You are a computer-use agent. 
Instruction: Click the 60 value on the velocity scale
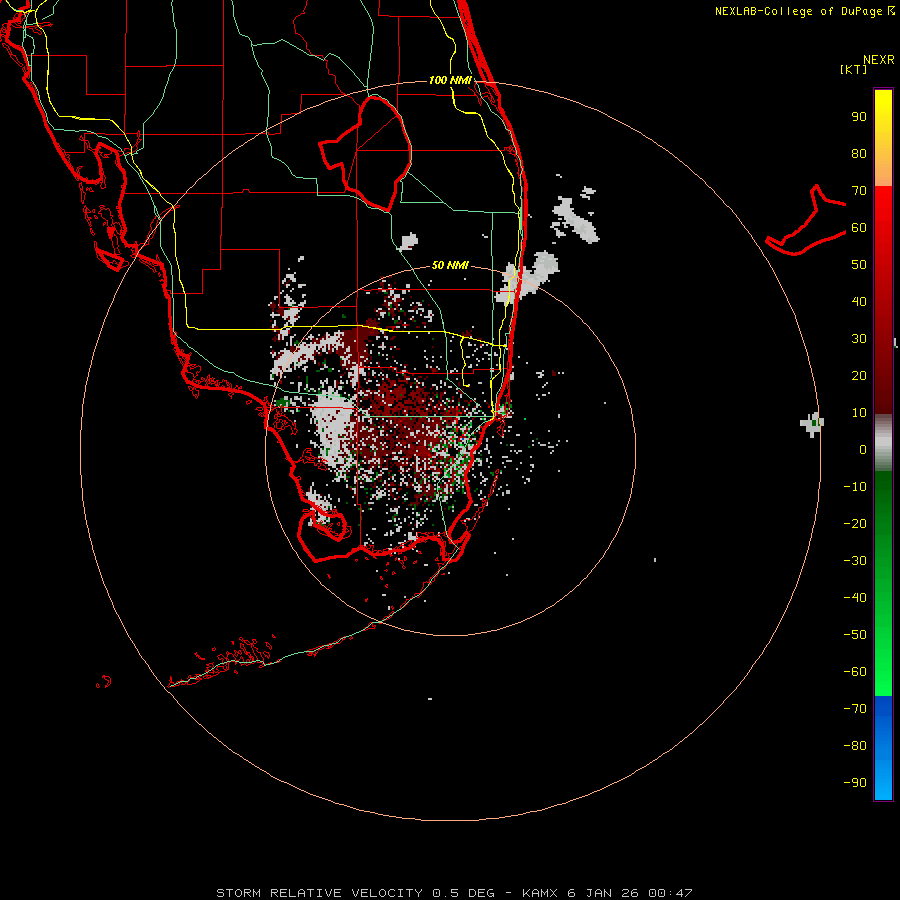pos(859,228)
